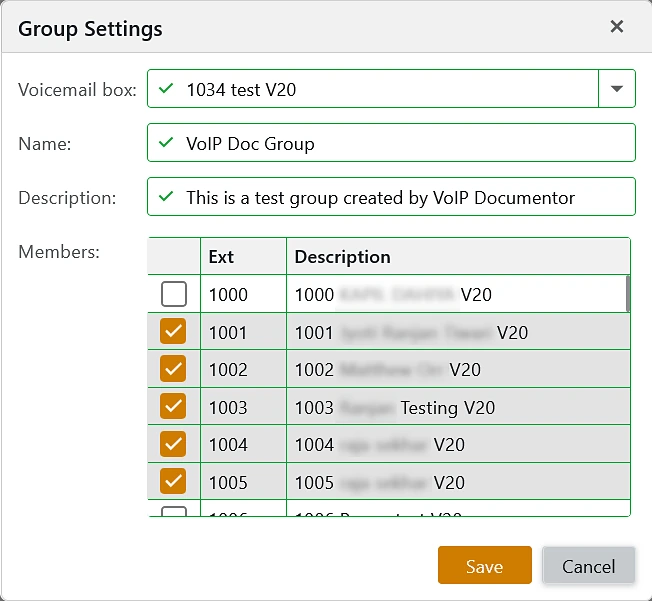652x601 pixels.
Task: Uncheck the member checkbox for 1003
Action: (173, 406)
